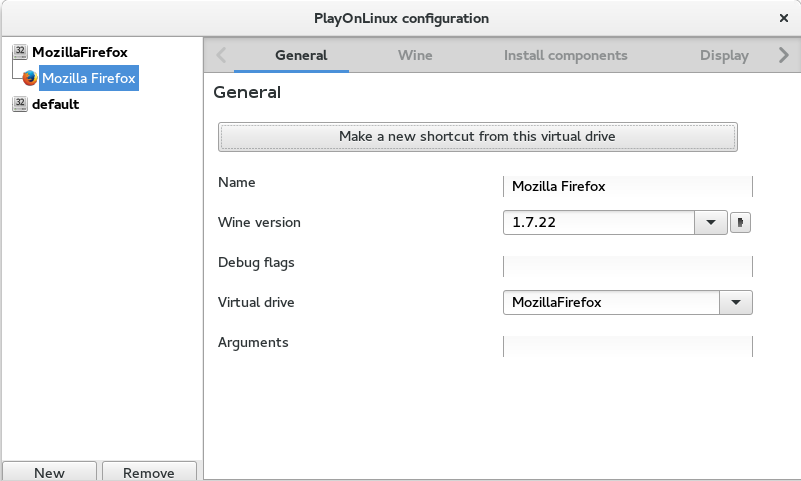This screenshot has height=481, width=801.
Task: Make a new shortcut from this virtual drive
Action: point(477,136)
